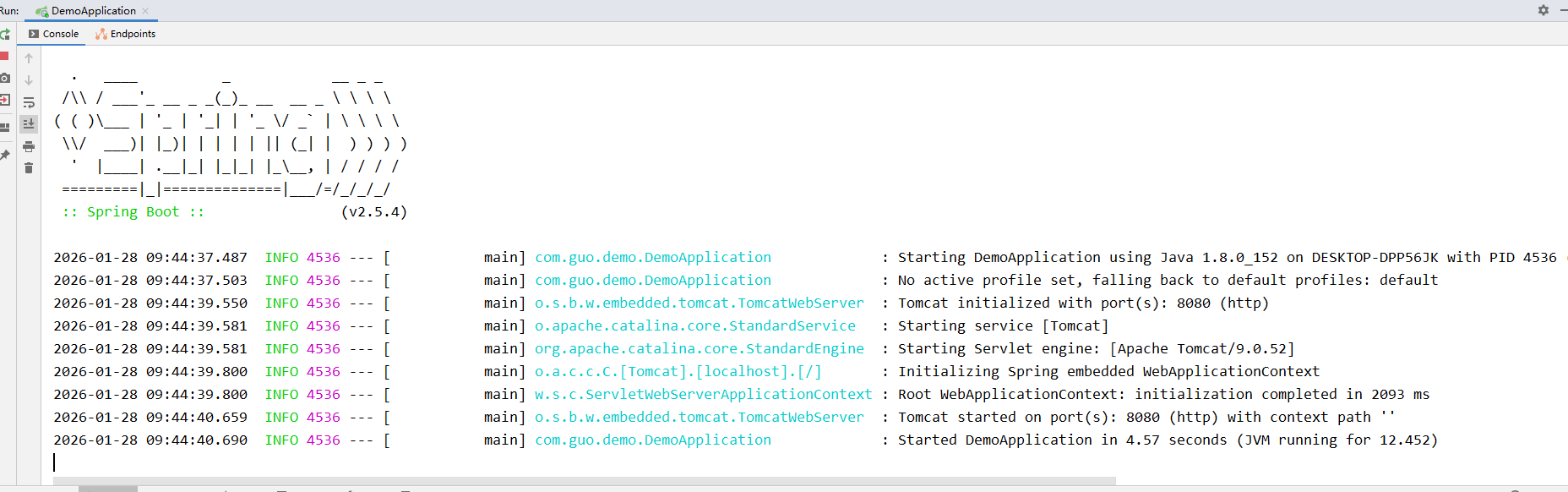This screenshot has height=492, width=1568.
Task: Rerun DemoApplication with the green rerun icon
Action: [4, 34]
